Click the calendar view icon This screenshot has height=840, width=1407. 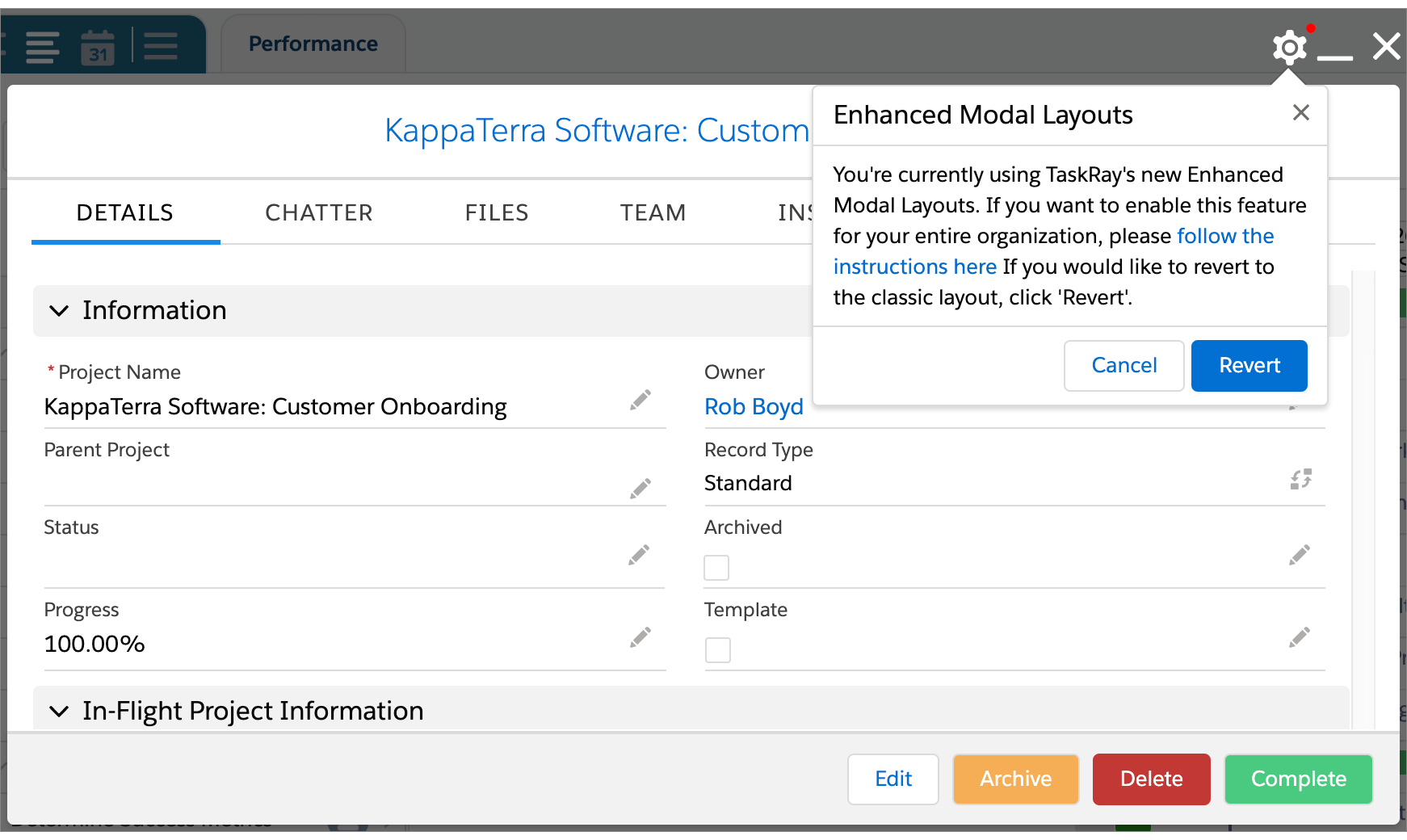98,47
